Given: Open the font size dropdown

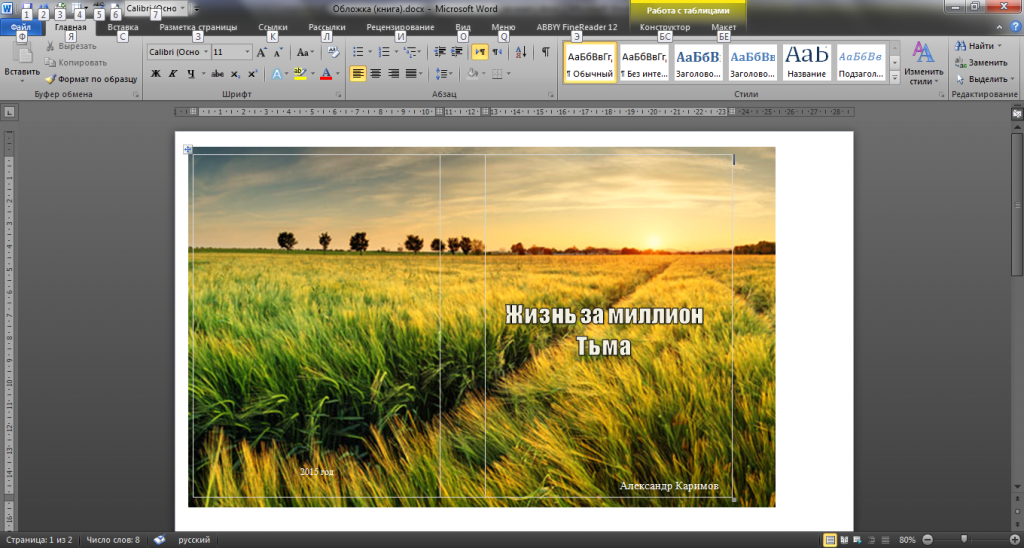Looking at the screenshot, I should [246, 52].
